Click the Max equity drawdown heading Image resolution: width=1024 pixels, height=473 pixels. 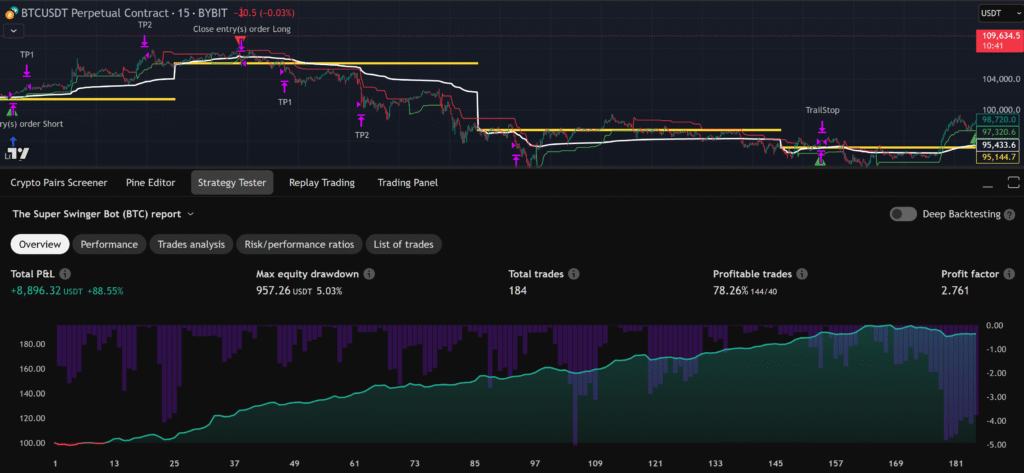pyautogui.click(x=308, y=274)
